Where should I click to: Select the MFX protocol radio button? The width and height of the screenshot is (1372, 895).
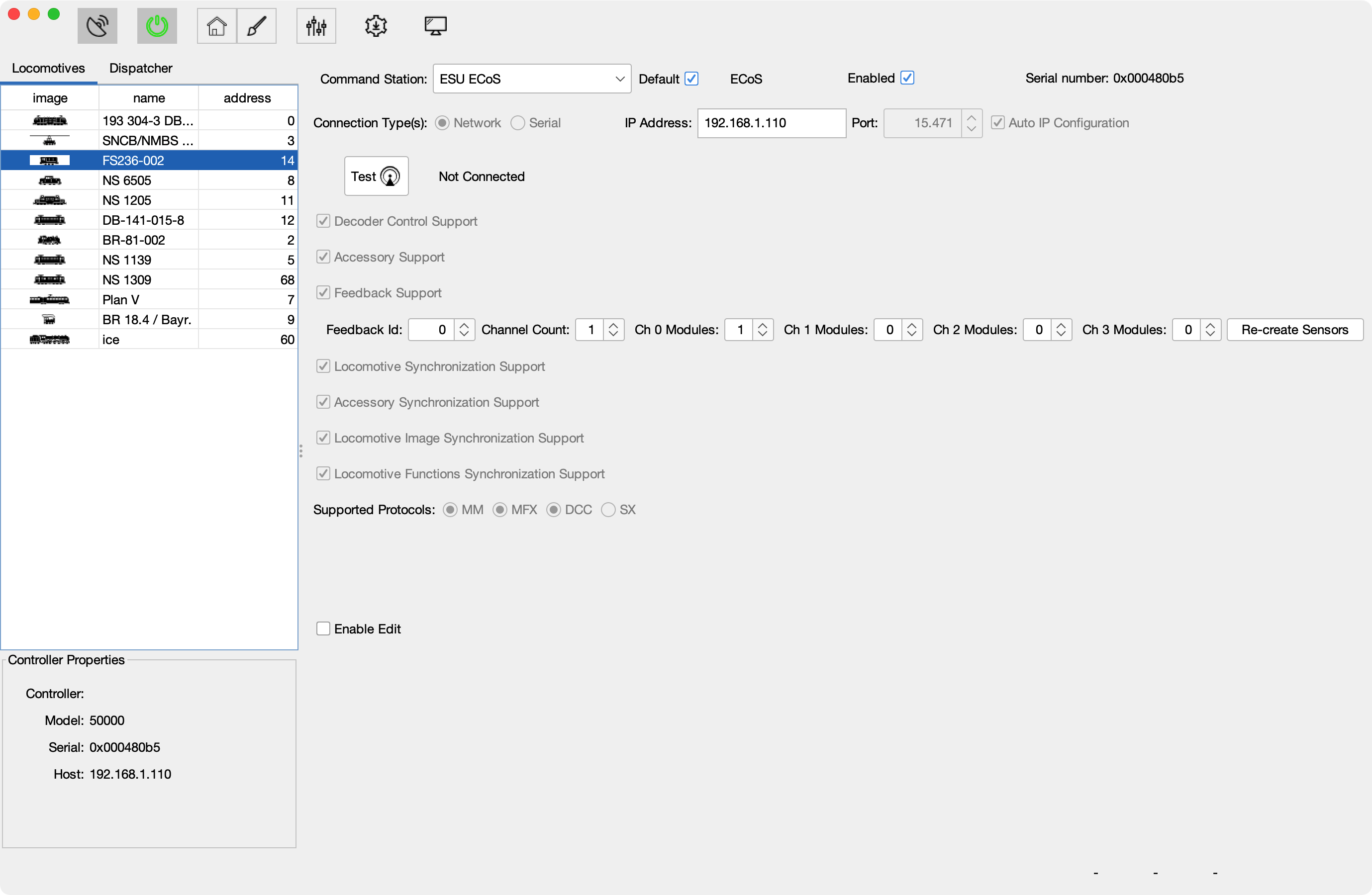tap(500, 510)
